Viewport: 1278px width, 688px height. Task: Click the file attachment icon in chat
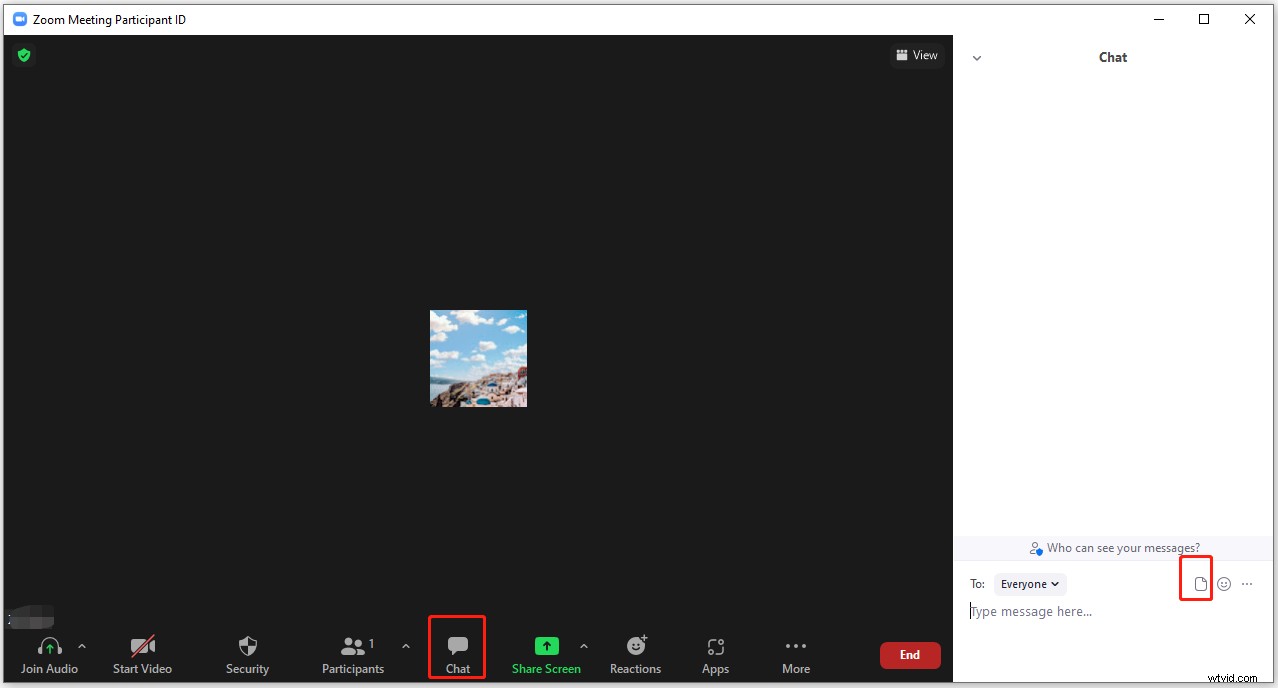1196,583
